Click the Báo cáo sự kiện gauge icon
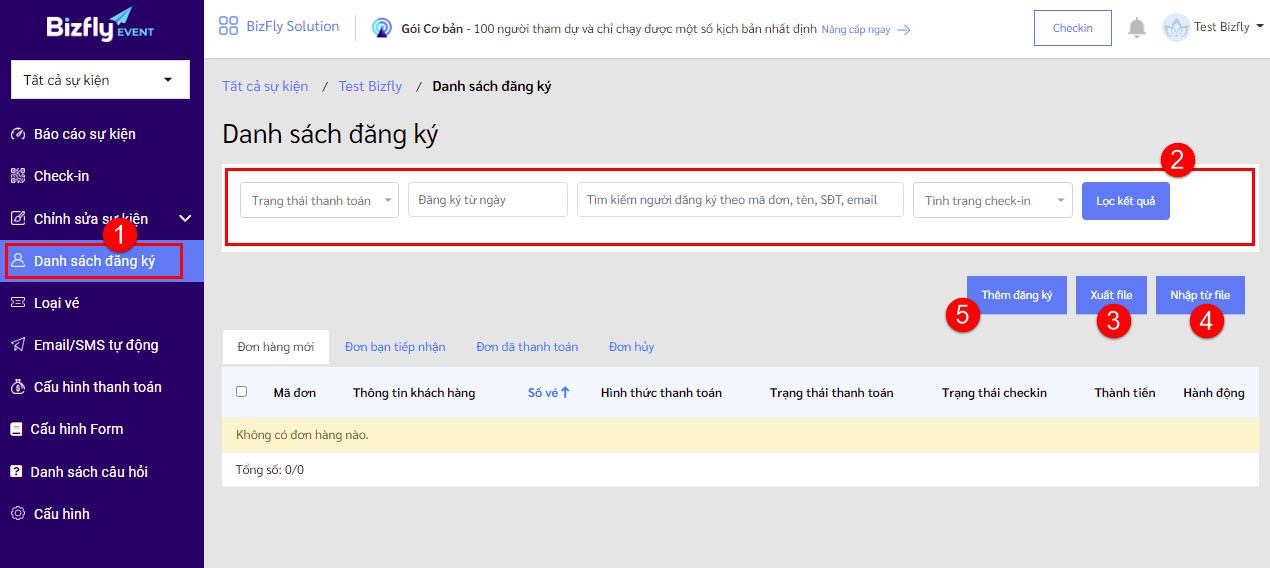The width and height of the screenshot is (1270, 568). point(17,134)
